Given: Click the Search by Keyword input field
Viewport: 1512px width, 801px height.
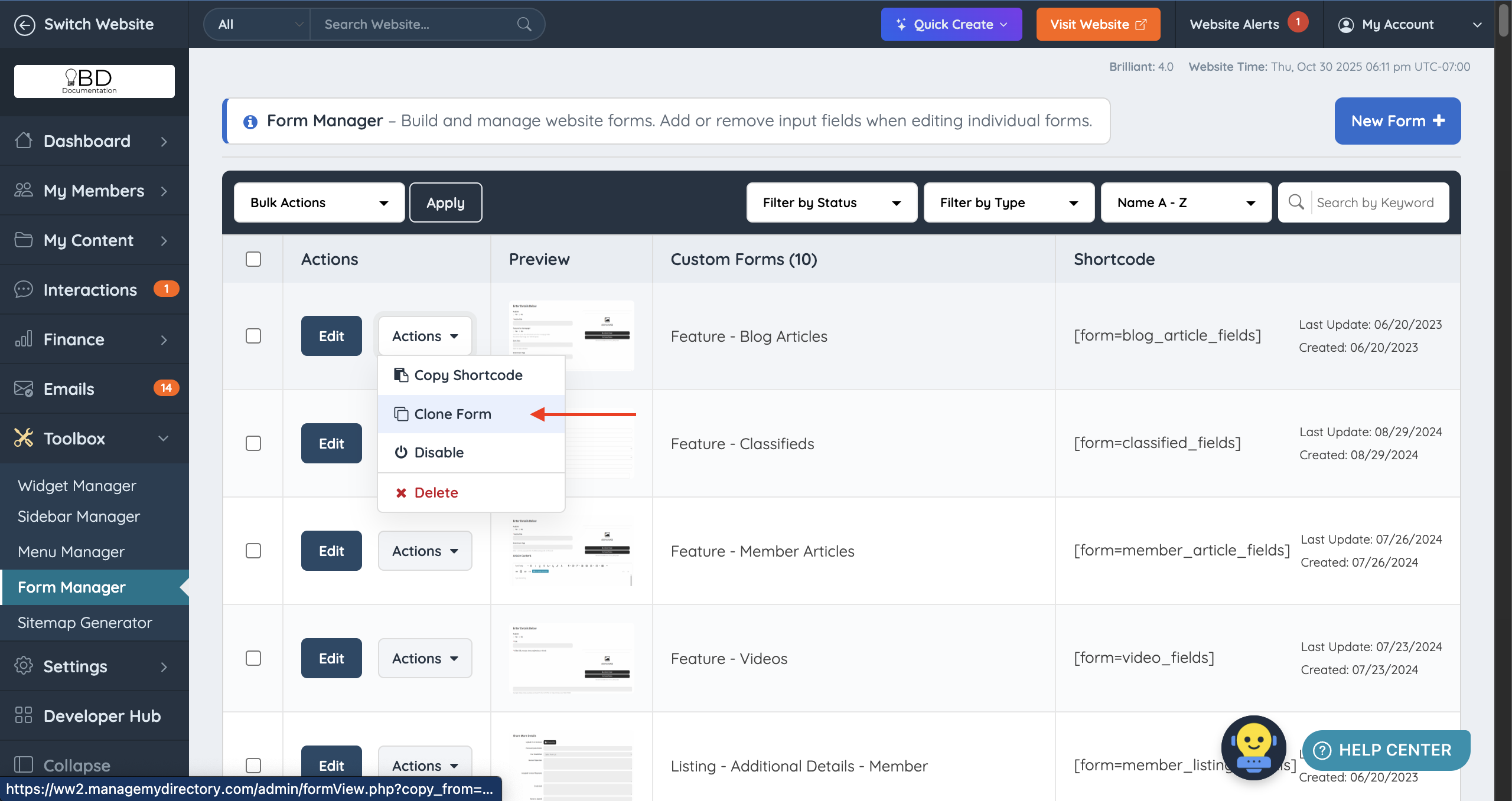Looking at the screenshot, I should (x=1375, y=202).
